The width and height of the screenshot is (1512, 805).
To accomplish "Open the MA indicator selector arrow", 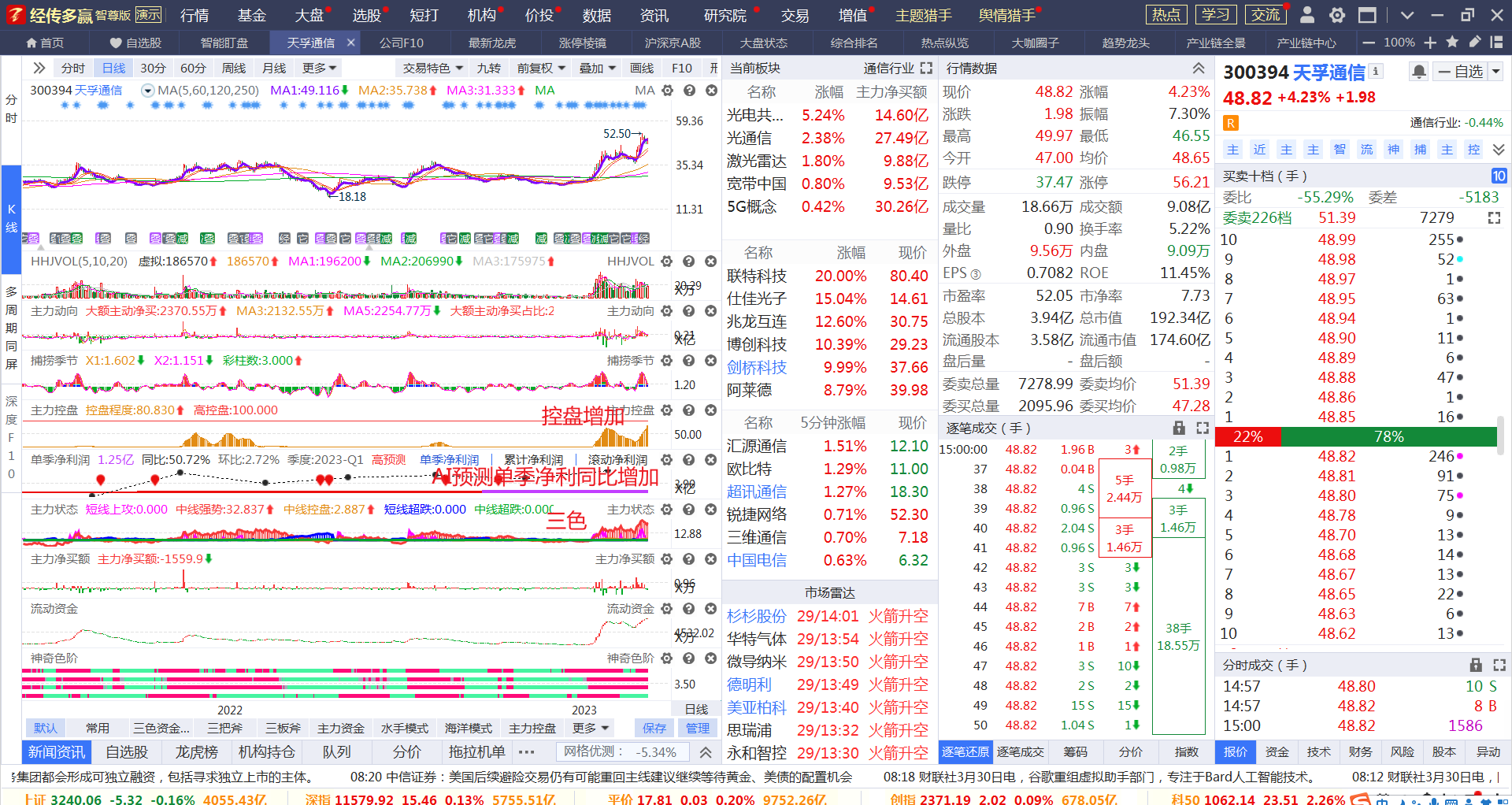I will tap(147, 91).
